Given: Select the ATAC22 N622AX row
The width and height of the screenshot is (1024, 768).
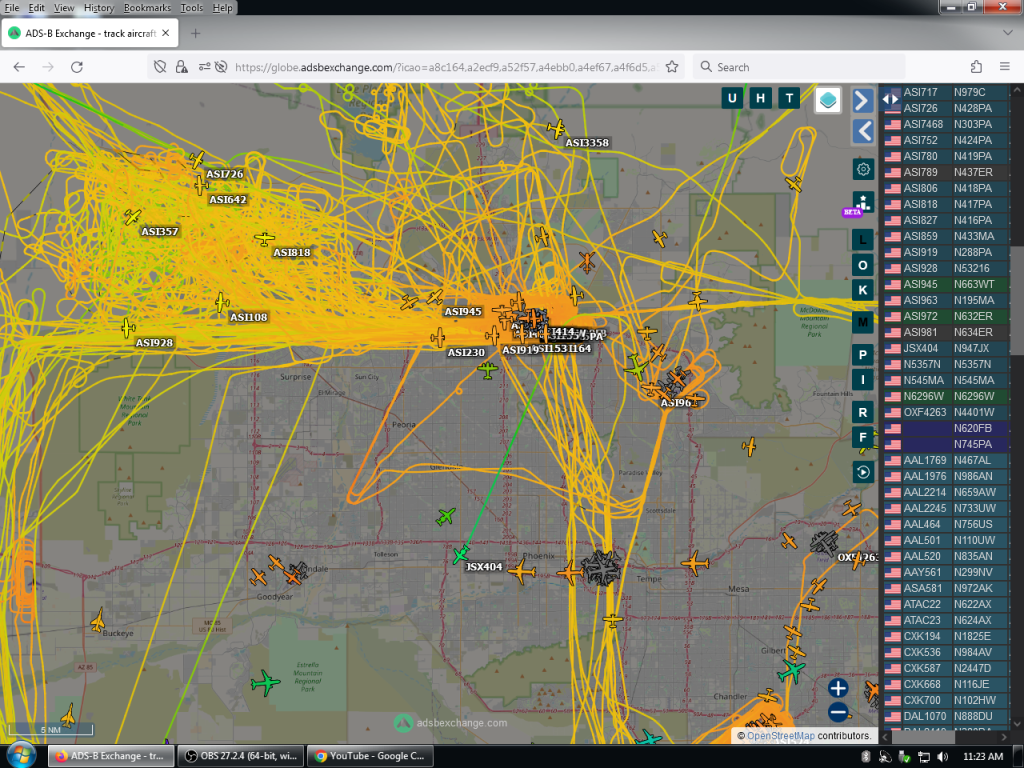Looking at the screenshot, I should (945, 604).
